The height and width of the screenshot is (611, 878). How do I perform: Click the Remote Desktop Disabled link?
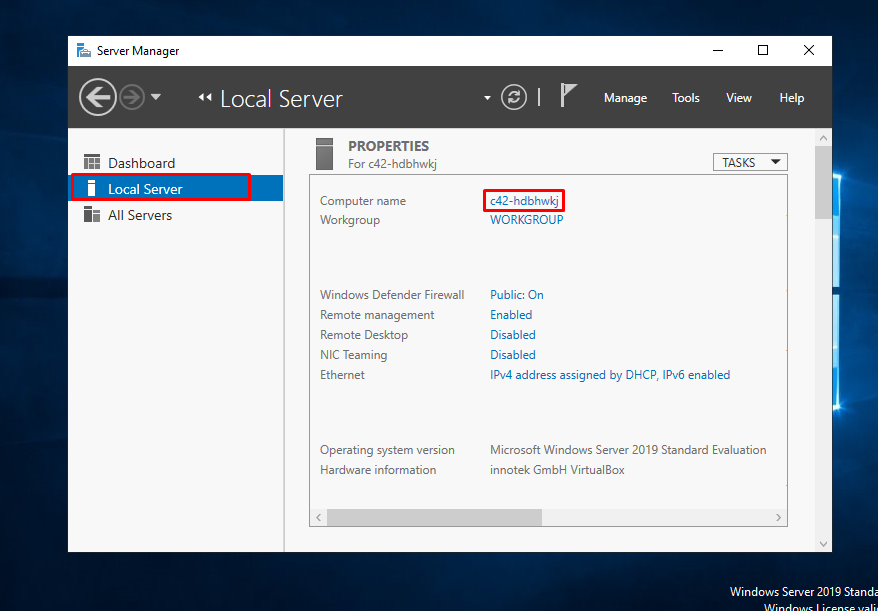click(512, 334)
